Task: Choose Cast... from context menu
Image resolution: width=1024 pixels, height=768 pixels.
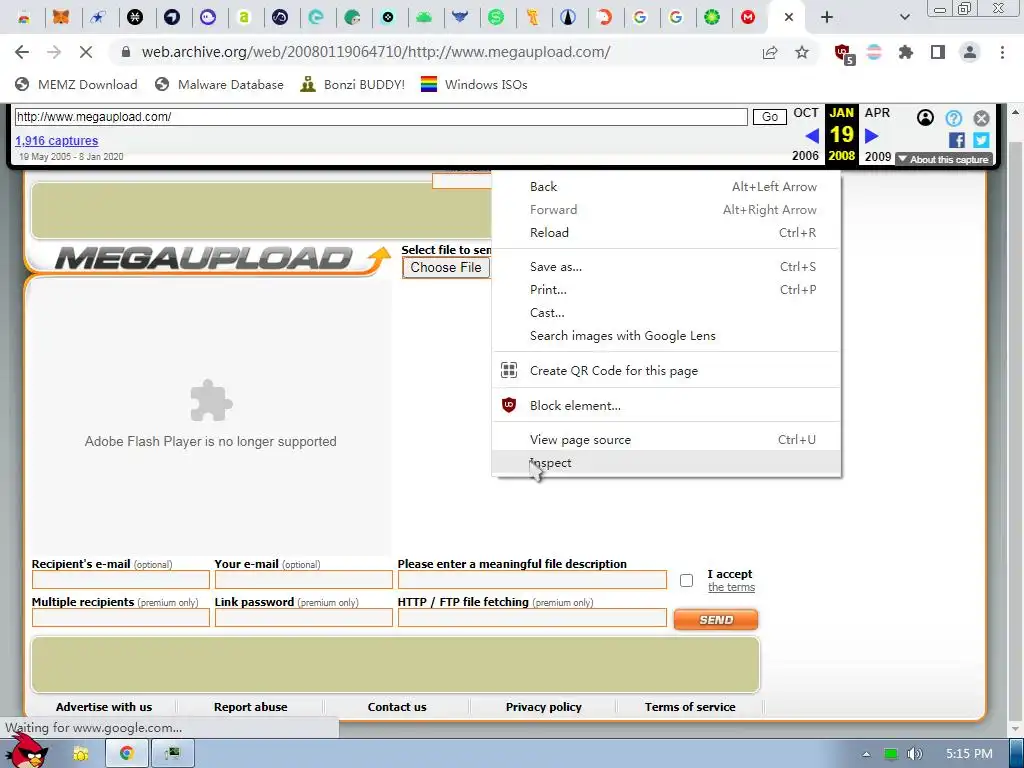Action: tap(666, 312)
